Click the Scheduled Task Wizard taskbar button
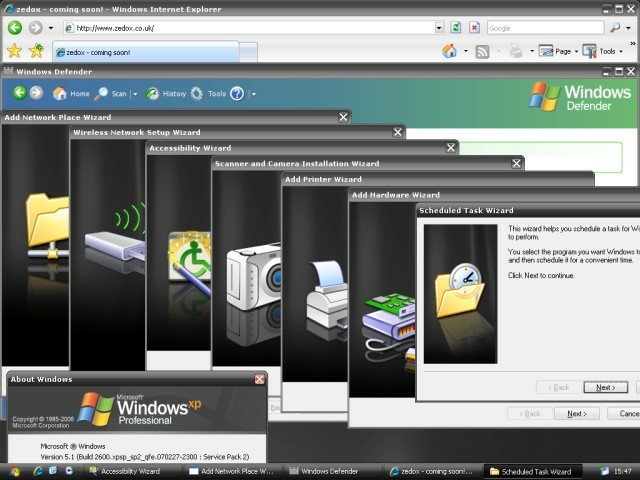Screen dimensions: 640x480 [532, 471]
